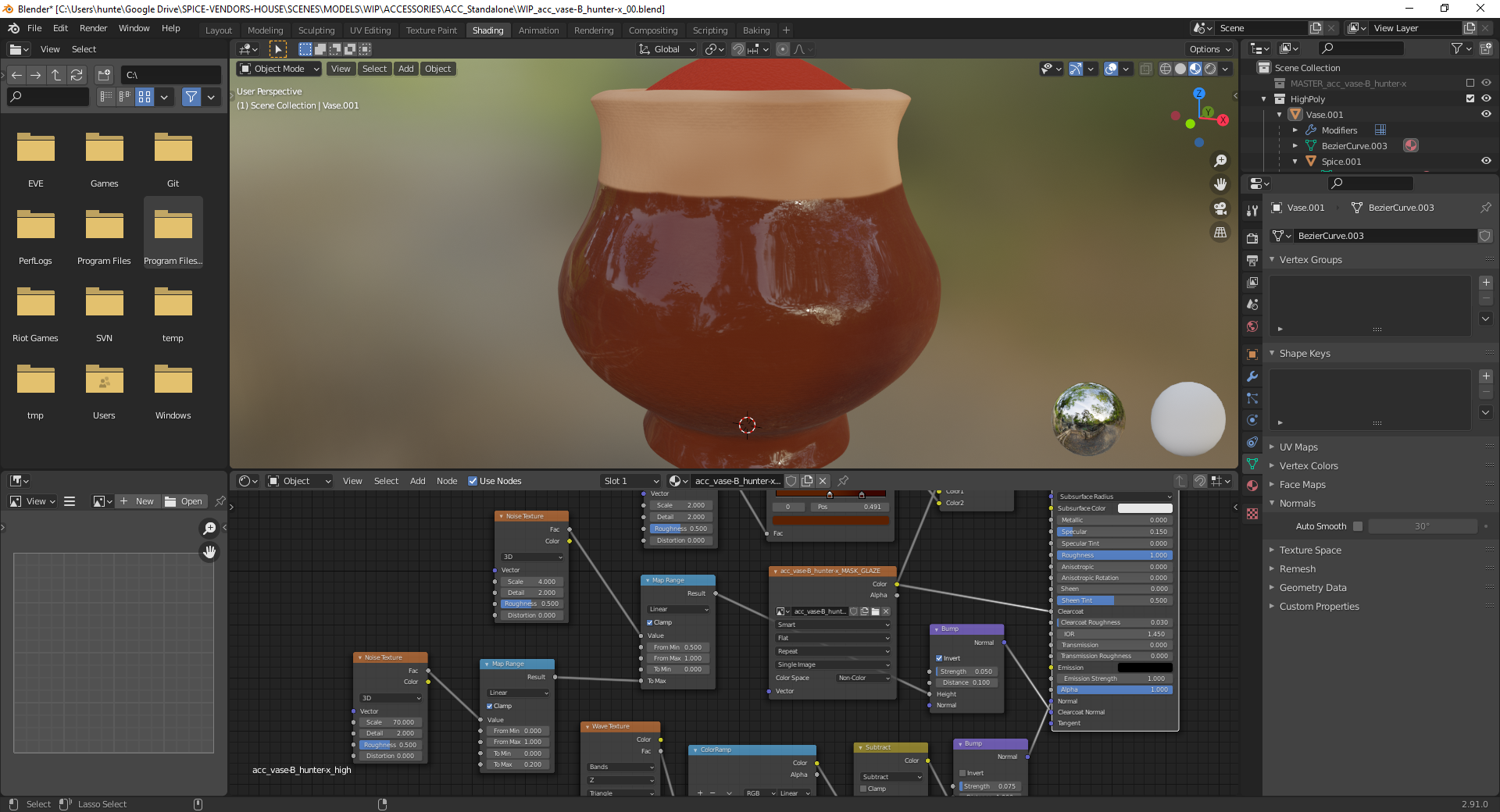The image size is (1500, 812).
Task: Open Non-Color color space dropdown
Action: (x=863, y=678)
